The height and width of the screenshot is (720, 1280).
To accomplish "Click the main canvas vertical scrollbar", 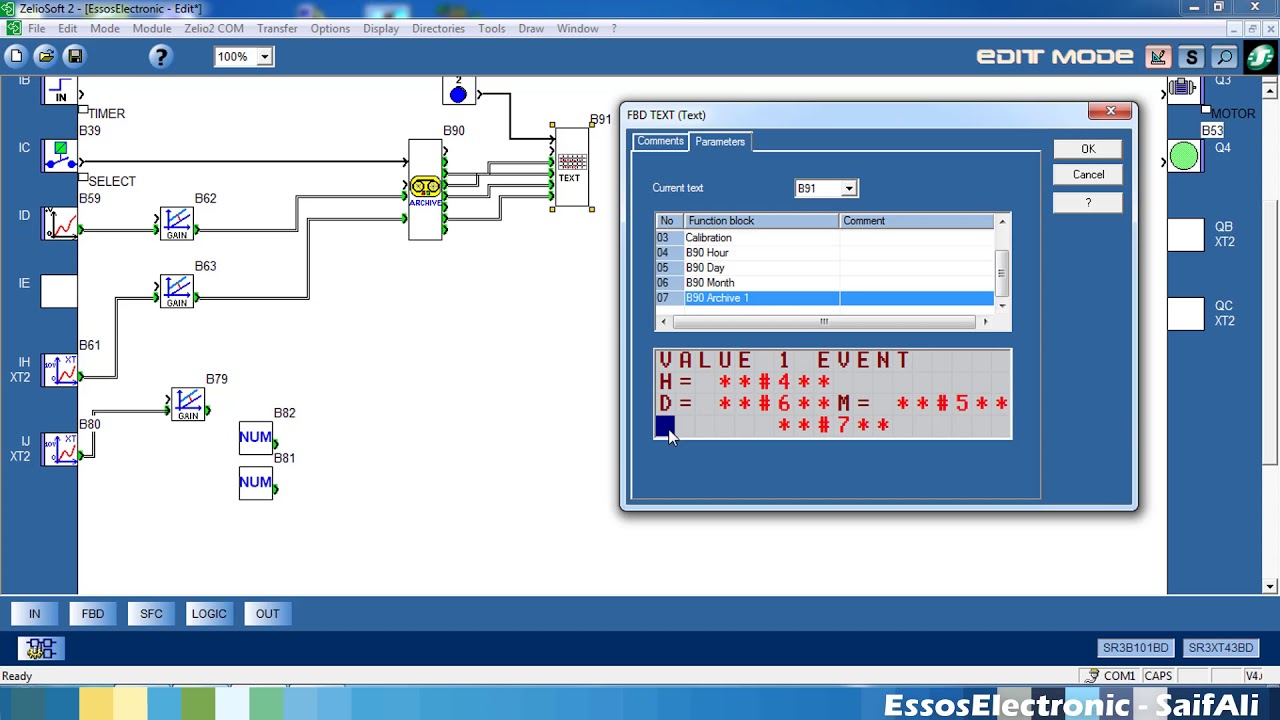I will [x=1271, y=336].
